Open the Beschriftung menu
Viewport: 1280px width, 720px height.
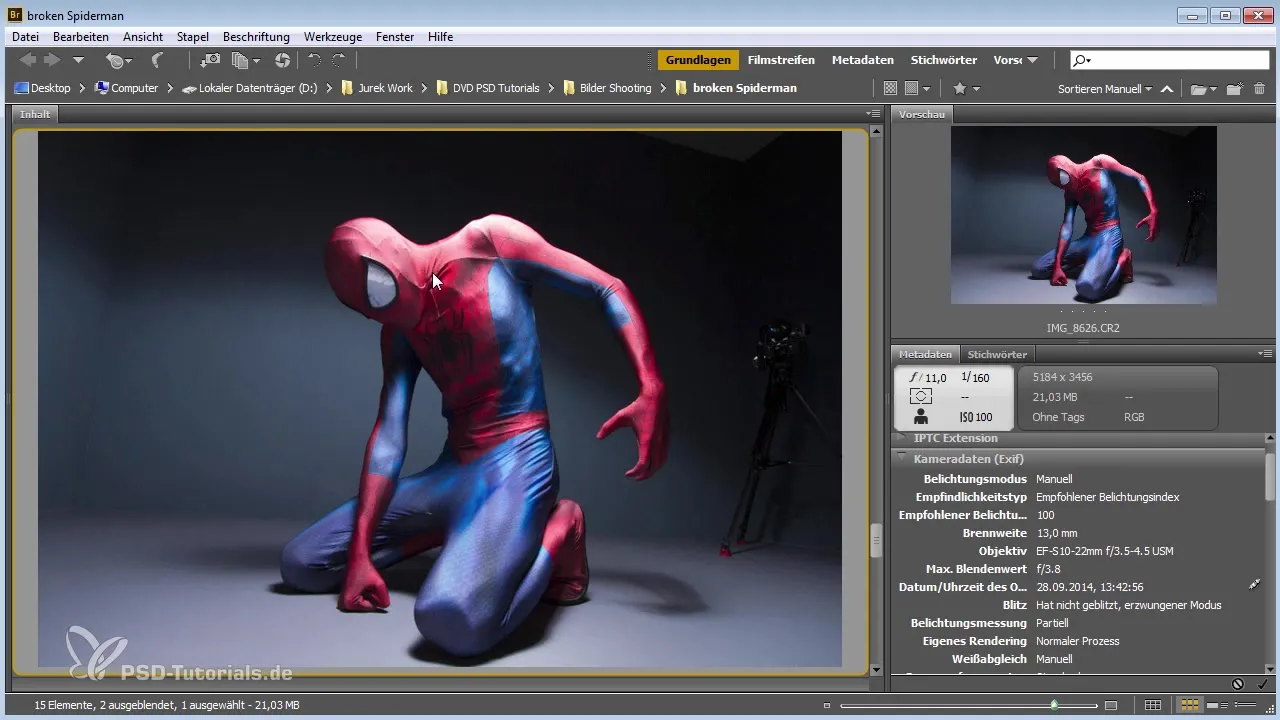tap(257, 37)
